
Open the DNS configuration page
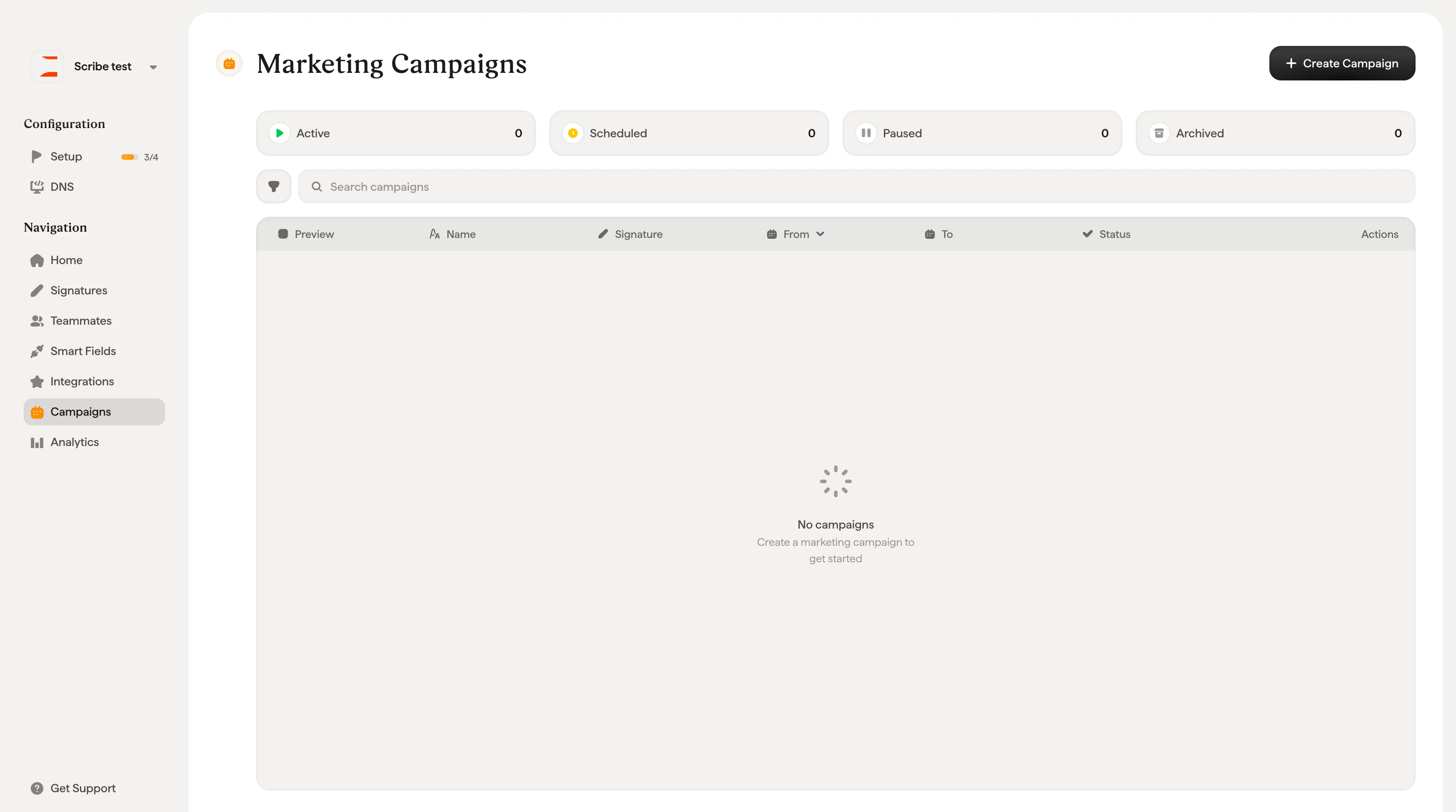pos(94,187)
